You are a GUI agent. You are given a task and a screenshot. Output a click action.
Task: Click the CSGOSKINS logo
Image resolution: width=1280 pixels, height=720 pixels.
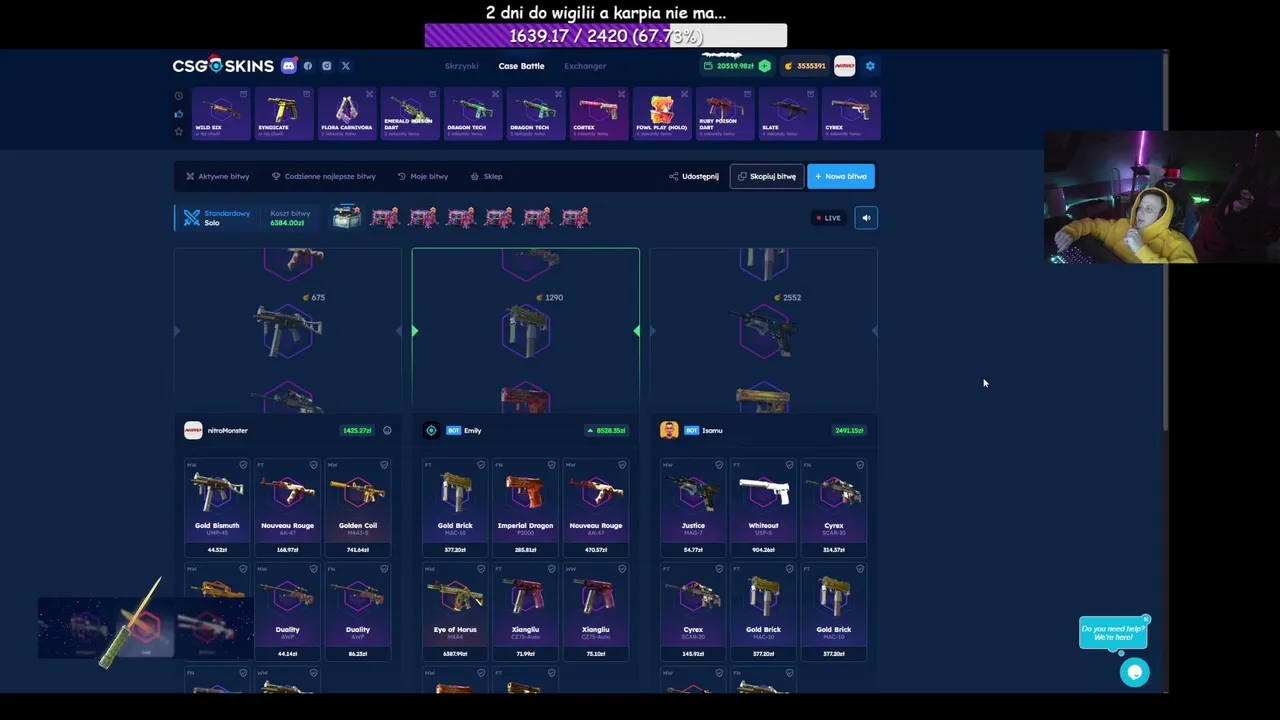click(223, 66)
